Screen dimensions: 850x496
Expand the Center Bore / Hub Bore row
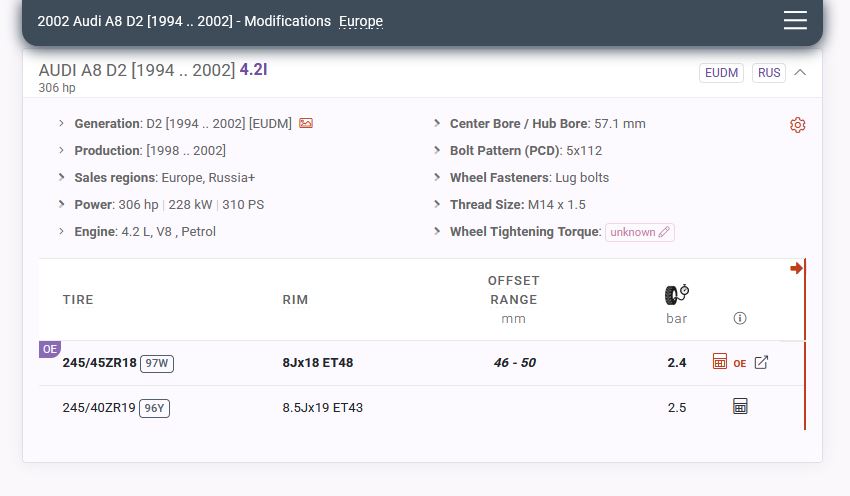[x=437, y=123]
